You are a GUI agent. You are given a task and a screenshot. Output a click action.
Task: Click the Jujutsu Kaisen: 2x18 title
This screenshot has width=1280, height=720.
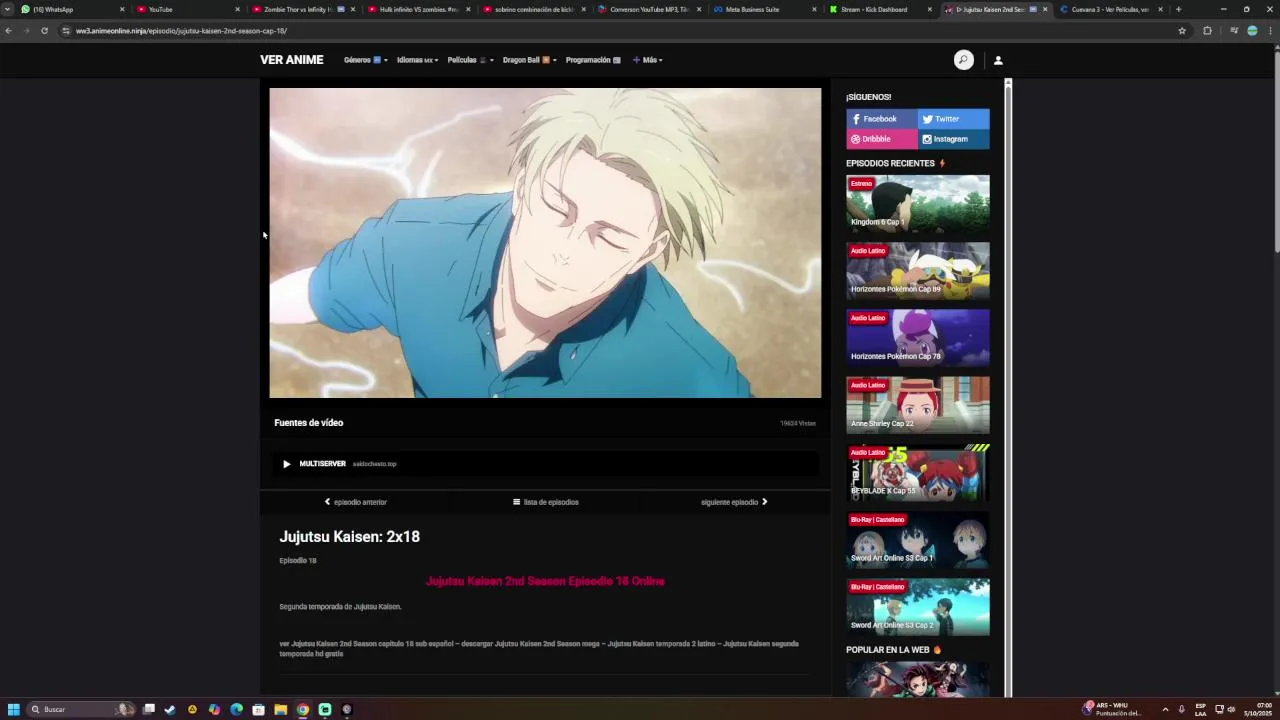click(x=349, y=537)
